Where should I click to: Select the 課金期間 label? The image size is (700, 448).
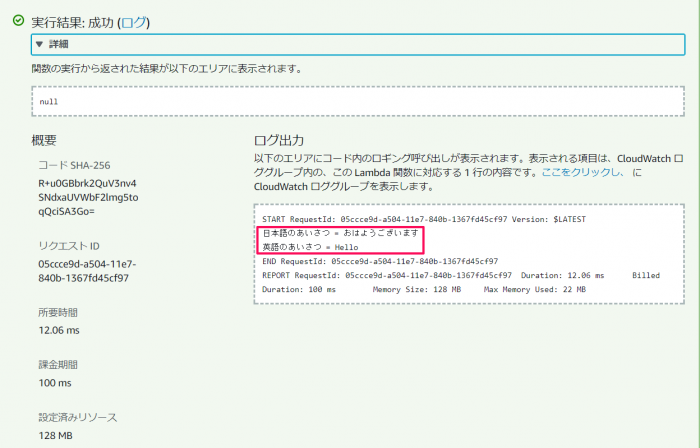58,365
